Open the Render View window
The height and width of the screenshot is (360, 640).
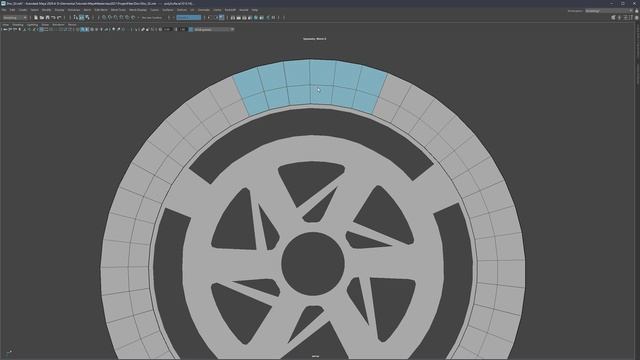click(232, 18)
